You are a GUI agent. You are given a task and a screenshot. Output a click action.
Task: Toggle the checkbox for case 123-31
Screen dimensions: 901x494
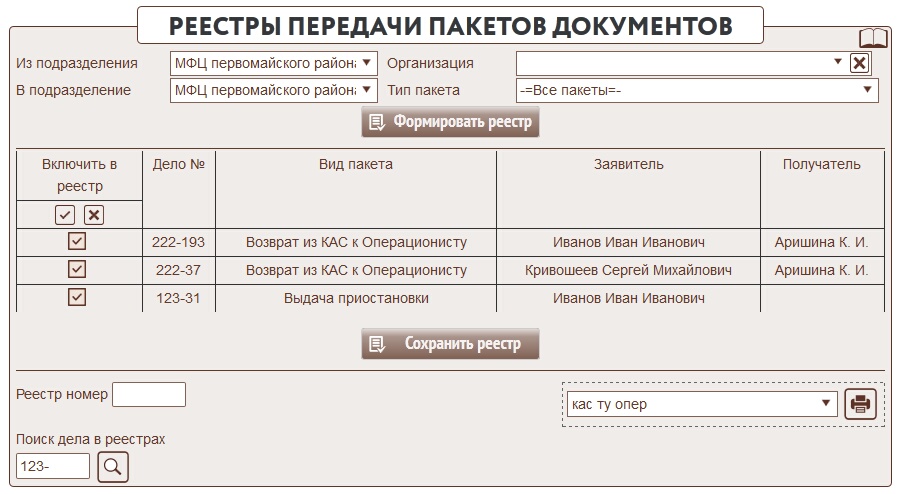(x=77, y=297)
